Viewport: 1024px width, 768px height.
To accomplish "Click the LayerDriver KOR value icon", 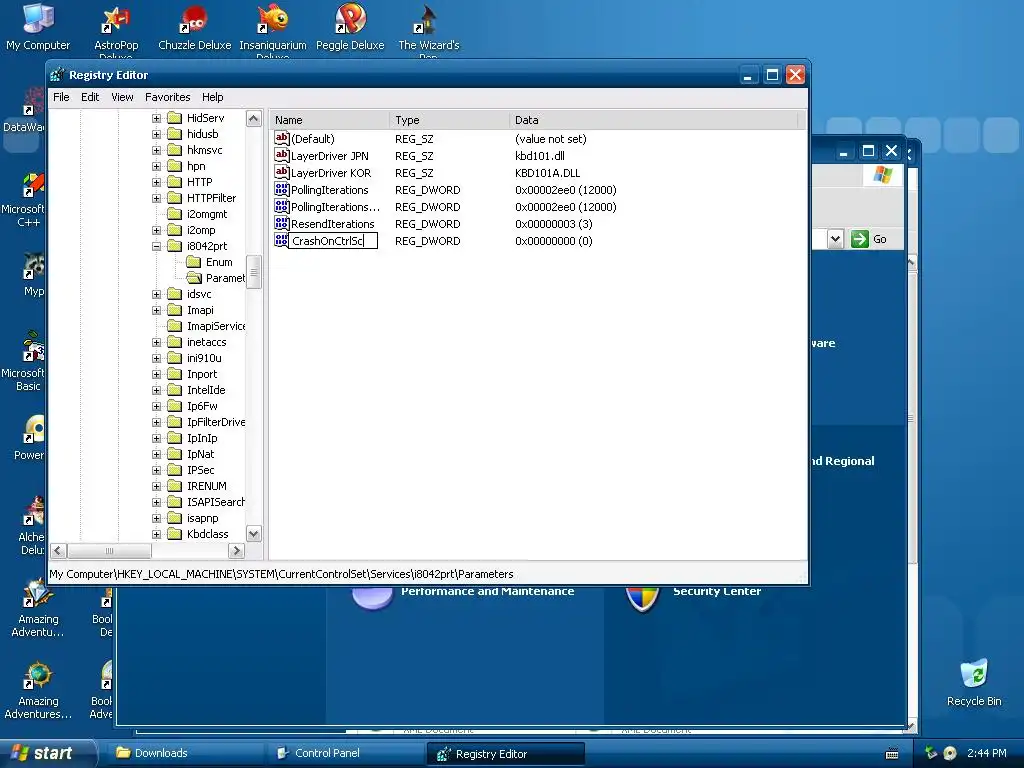I will [281, 172].
